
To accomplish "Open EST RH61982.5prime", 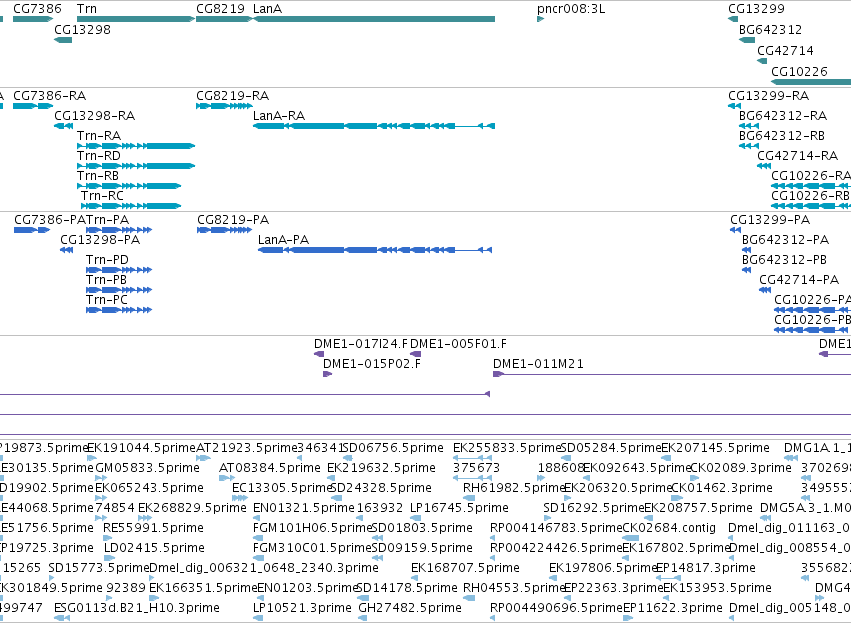I will click(x=469, y=498).
